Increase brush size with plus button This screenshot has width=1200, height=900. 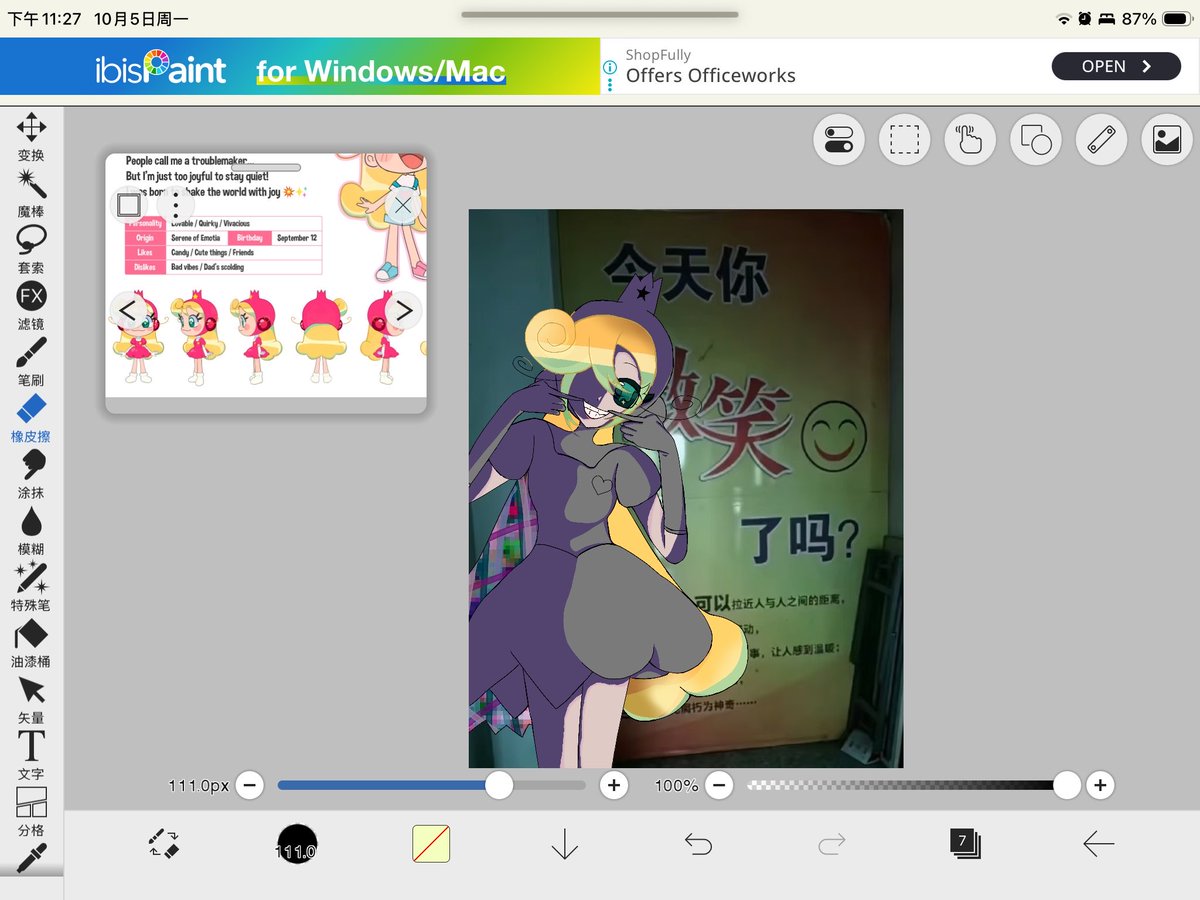614,786
